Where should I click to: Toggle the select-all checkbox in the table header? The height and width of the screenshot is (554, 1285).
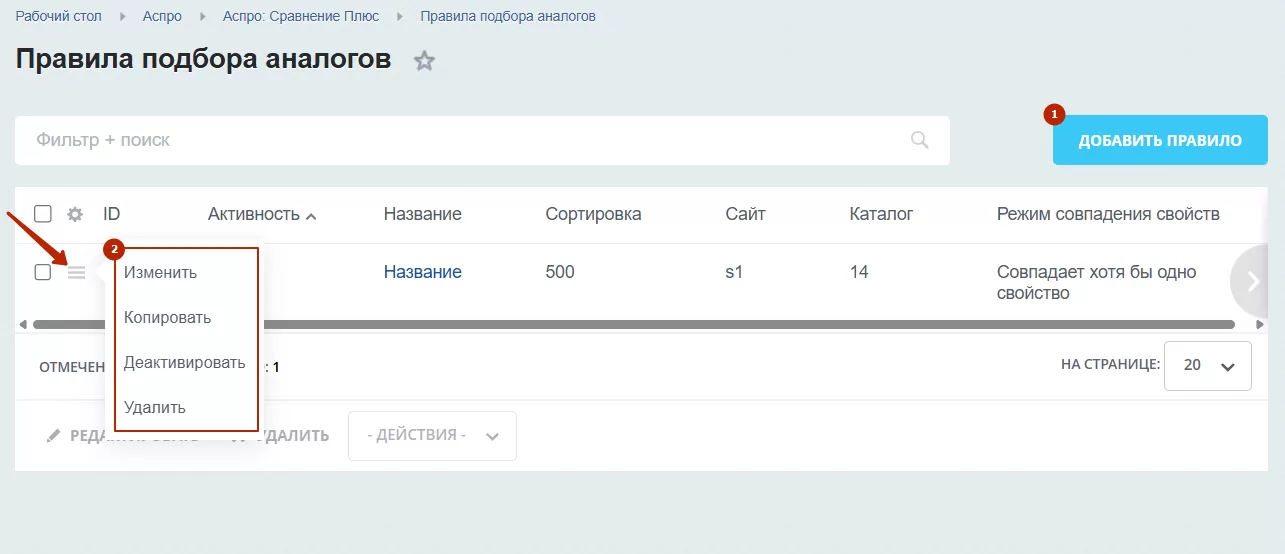point(43,214)
